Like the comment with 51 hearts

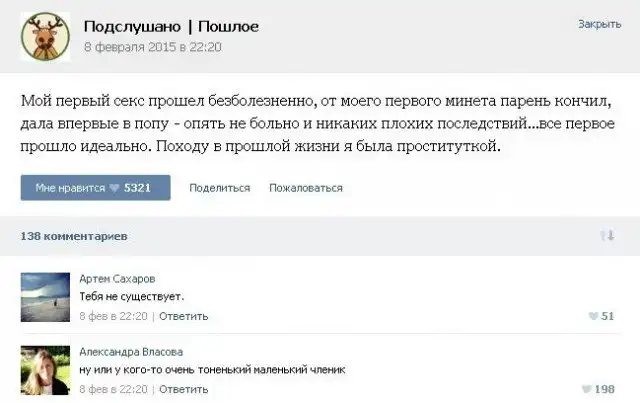[601, 316]
